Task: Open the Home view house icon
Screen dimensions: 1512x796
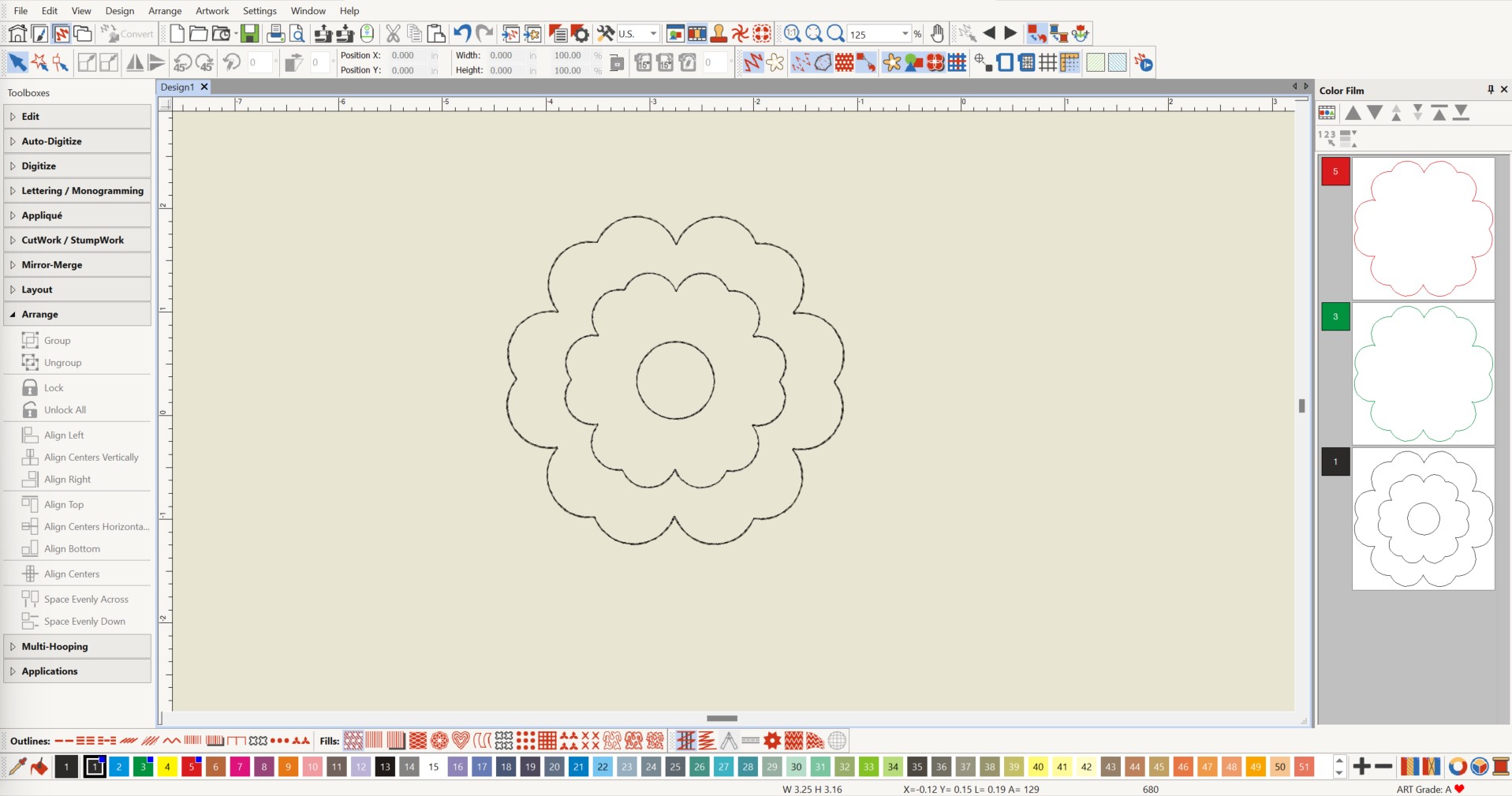Action: [x=17, y=33]
